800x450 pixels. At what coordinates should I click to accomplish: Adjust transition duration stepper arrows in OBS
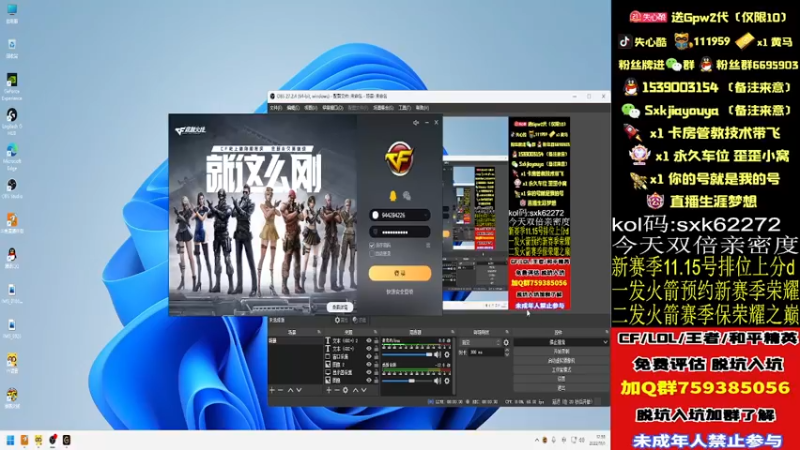point(506,353)
